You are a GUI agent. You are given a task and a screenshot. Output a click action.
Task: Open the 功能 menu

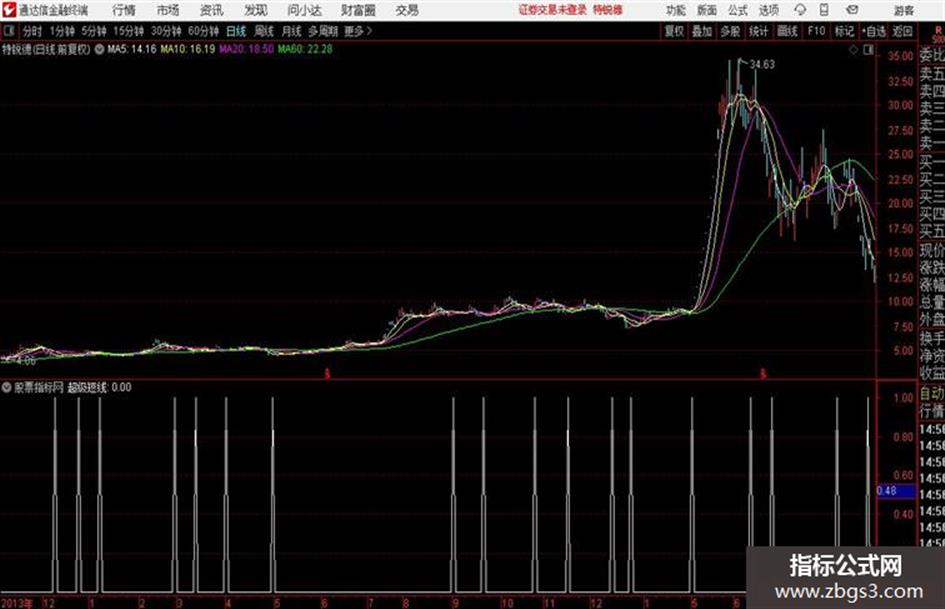coord(676,10)
